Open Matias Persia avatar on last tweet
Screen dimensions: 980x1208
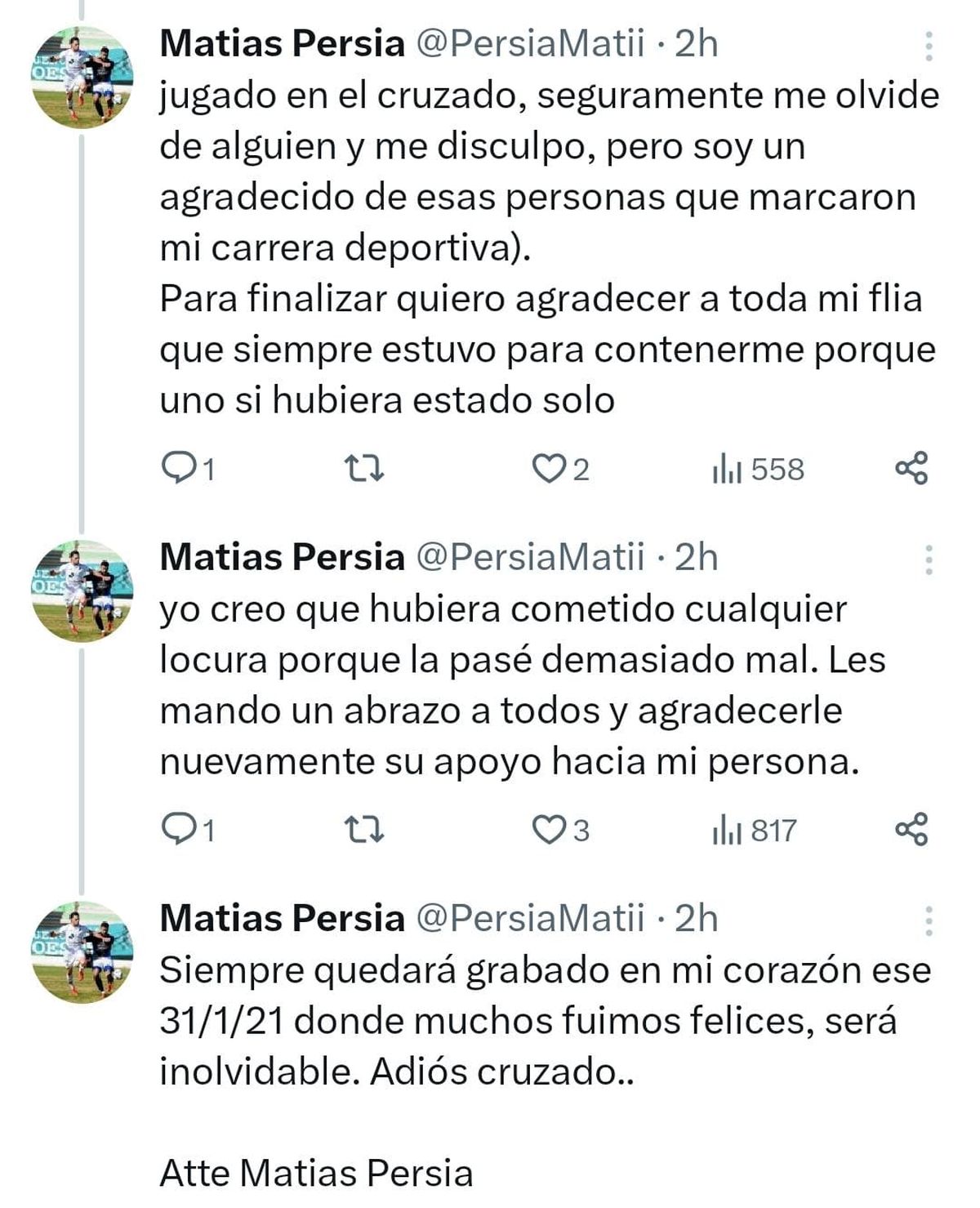click(x=82, y=952)
